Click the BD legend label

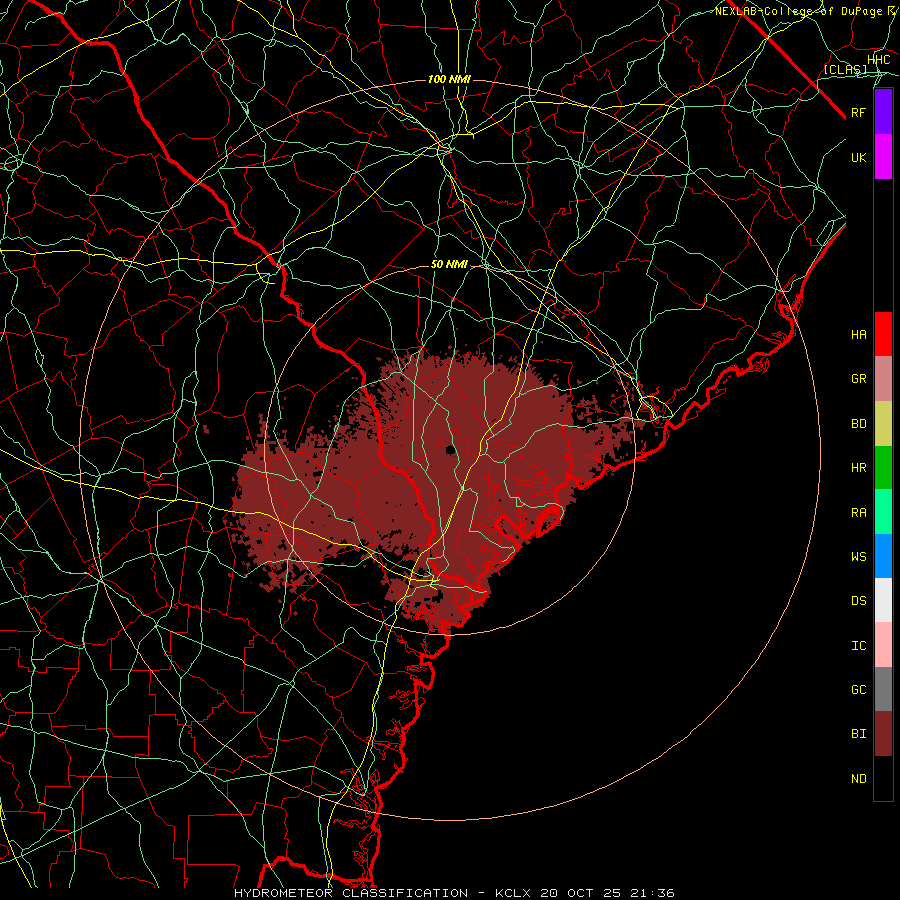(859, 424)
